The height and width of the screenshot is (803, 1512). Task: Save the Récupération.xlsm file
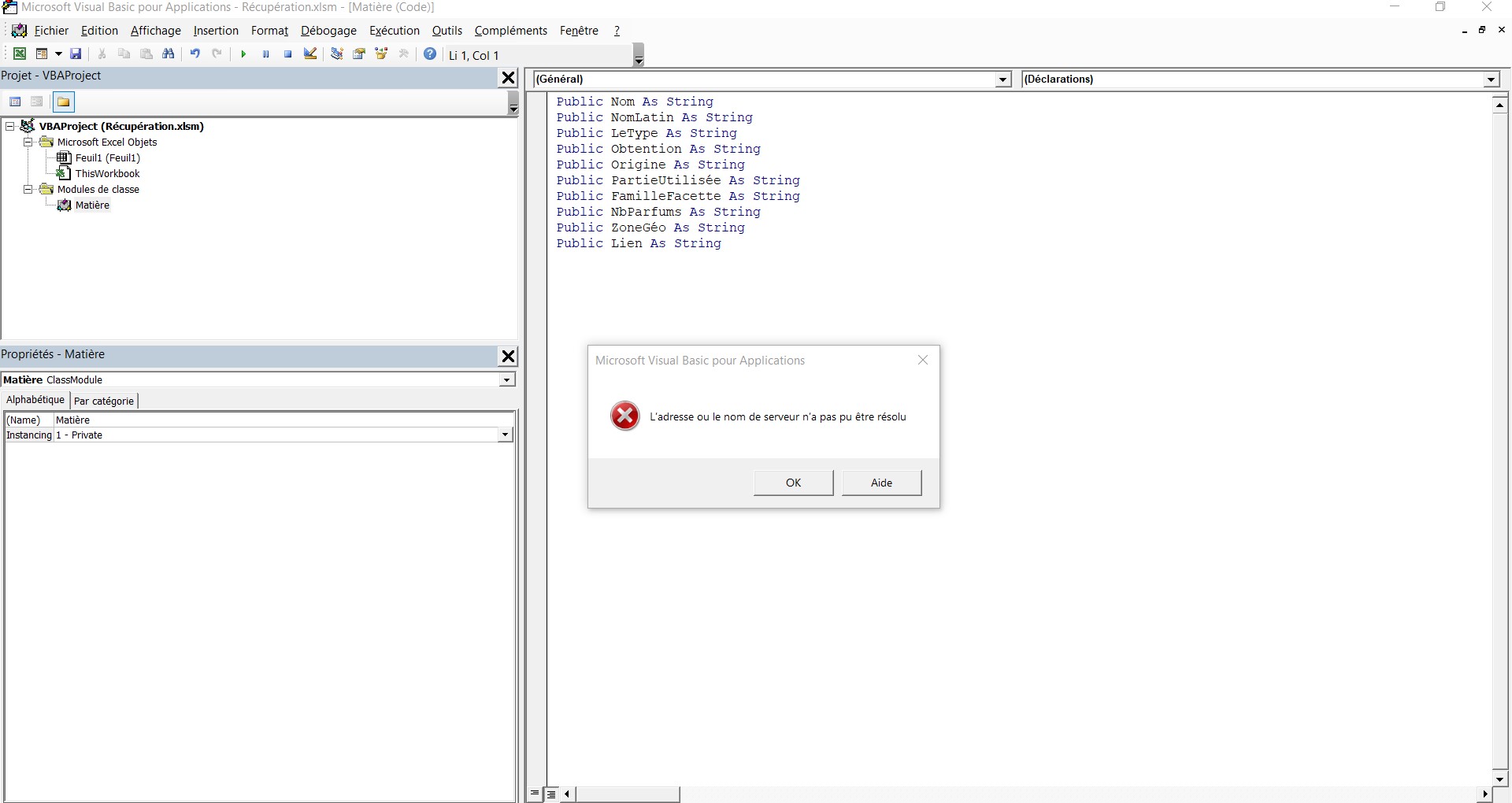76,54
